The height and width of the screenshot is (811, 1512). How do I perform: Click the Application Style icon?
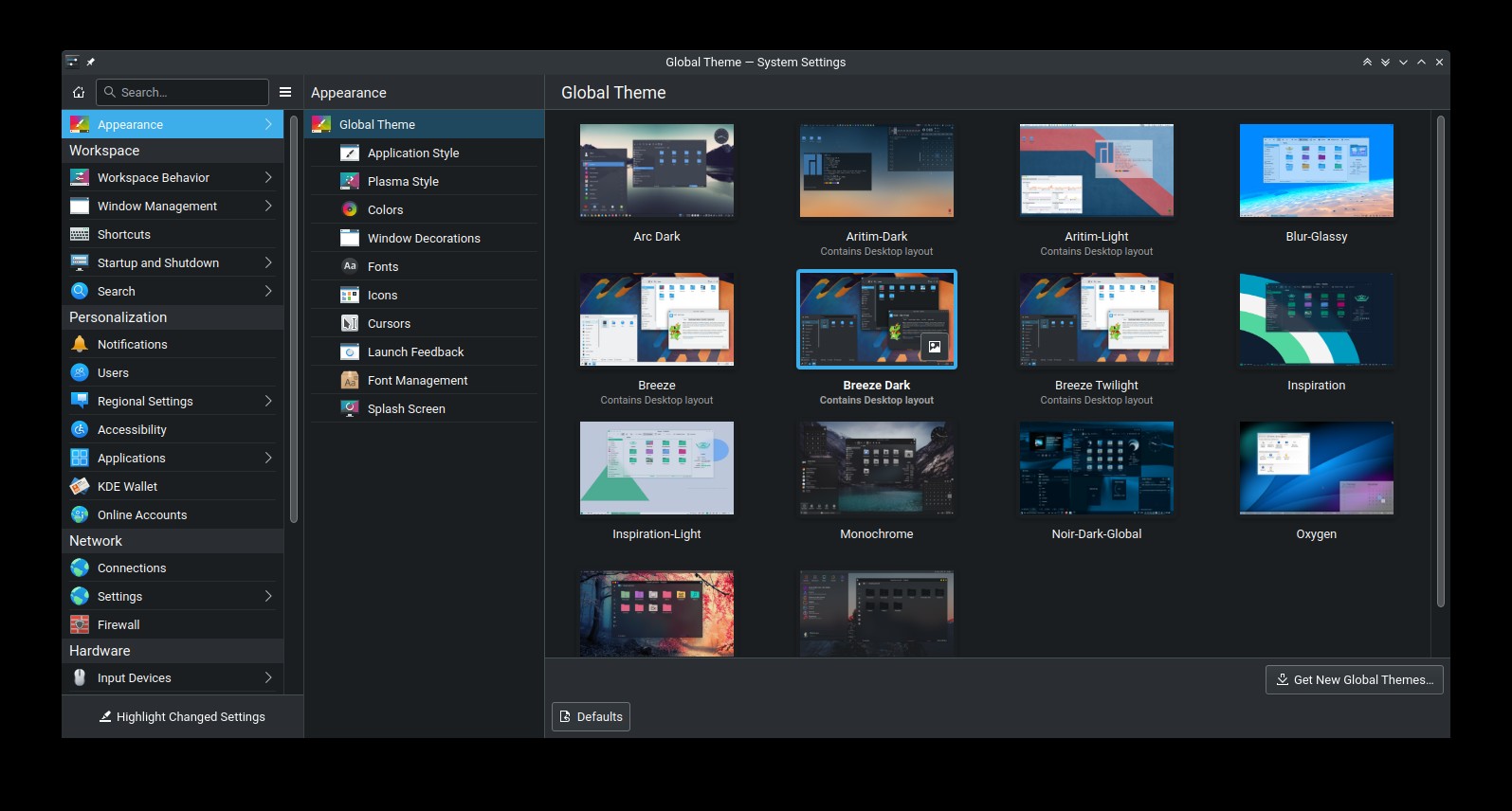pyautogui.click(x=350, y=153)
